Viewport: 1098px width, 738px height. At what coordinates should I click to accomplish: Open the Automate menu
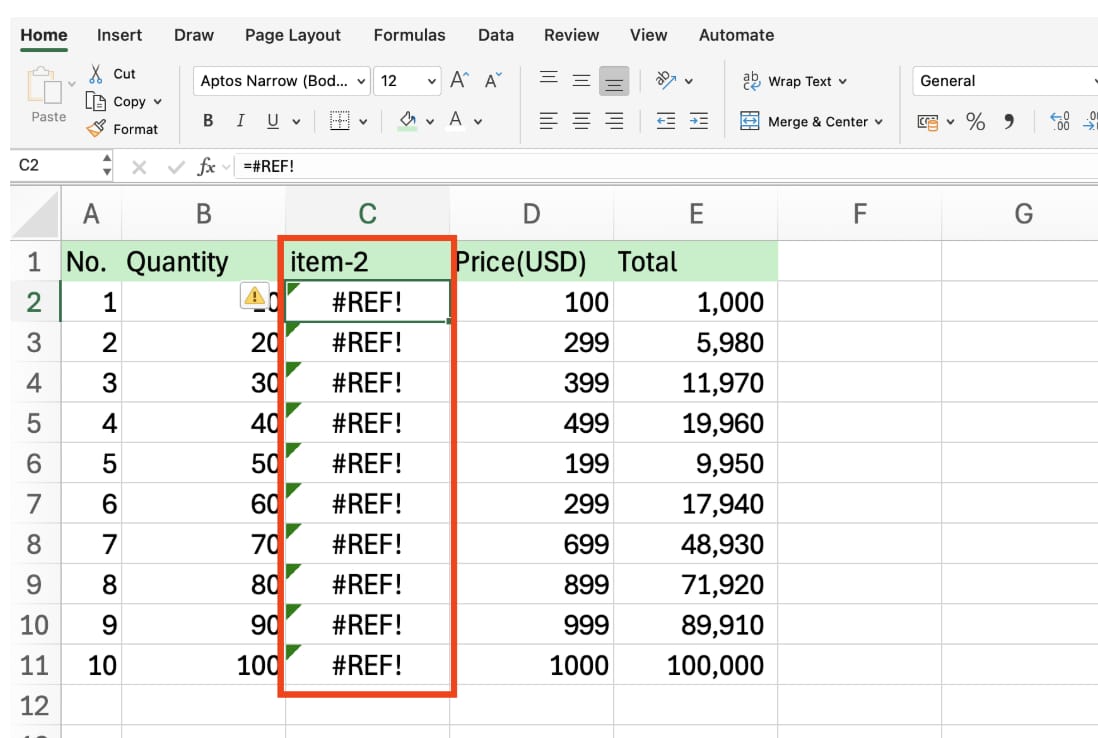click(x=737, y=35)
